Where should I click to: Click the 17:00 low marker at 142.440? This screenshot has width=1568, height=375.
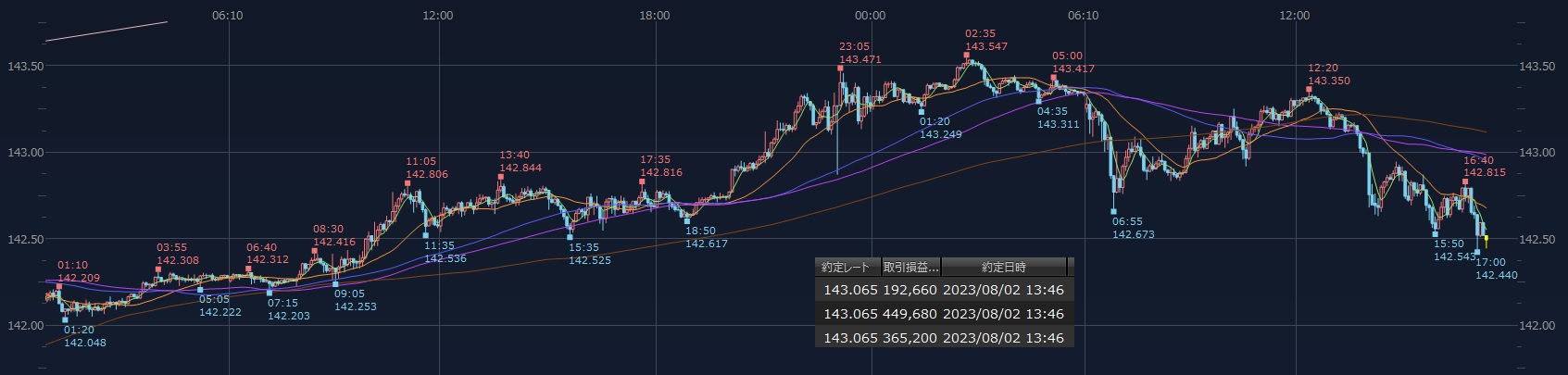(x=1477, y=252)
